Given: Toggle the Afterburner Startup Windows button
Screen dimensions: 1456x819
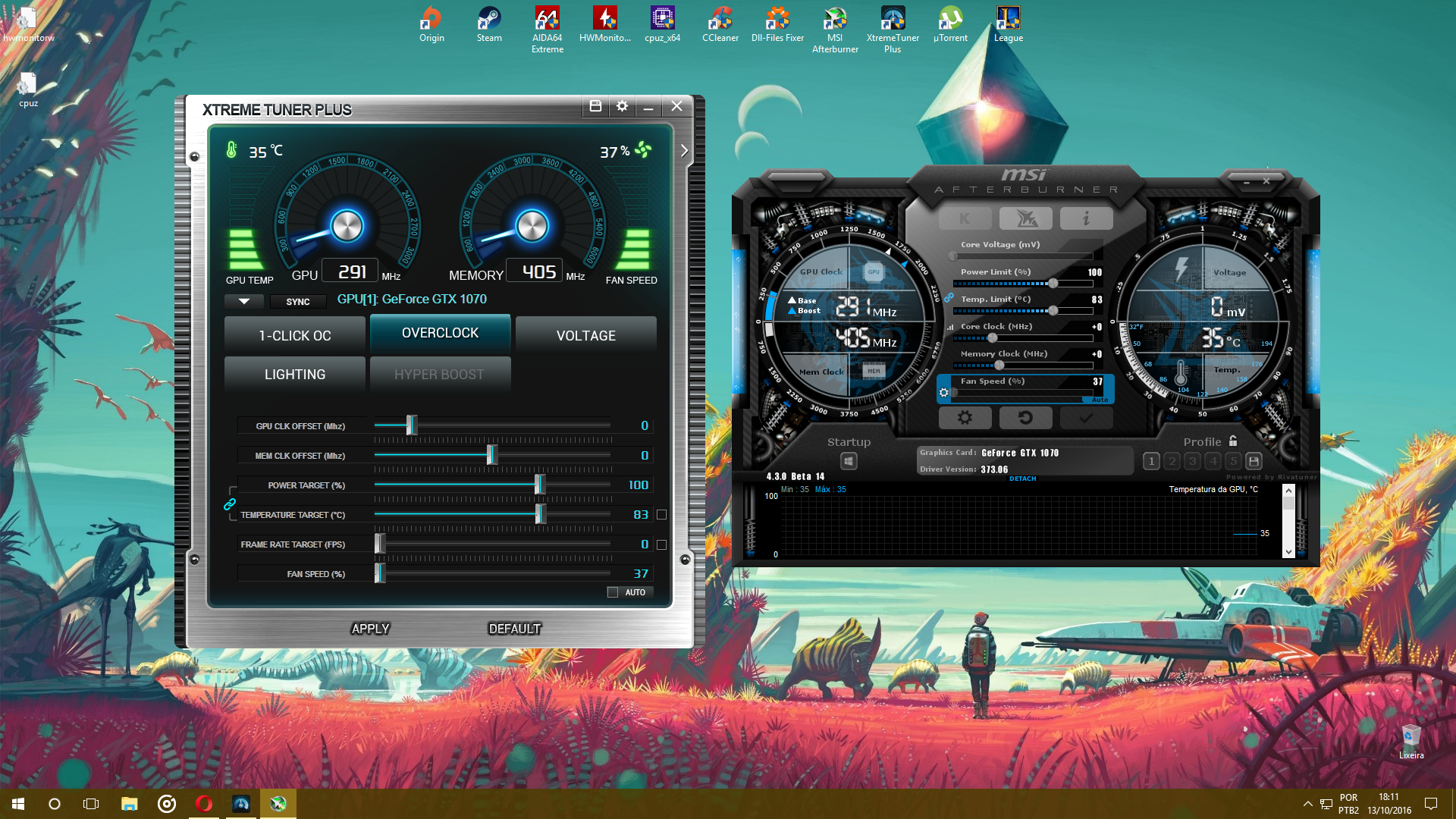Looking at the screenshot, I should (x=849, y=461).
